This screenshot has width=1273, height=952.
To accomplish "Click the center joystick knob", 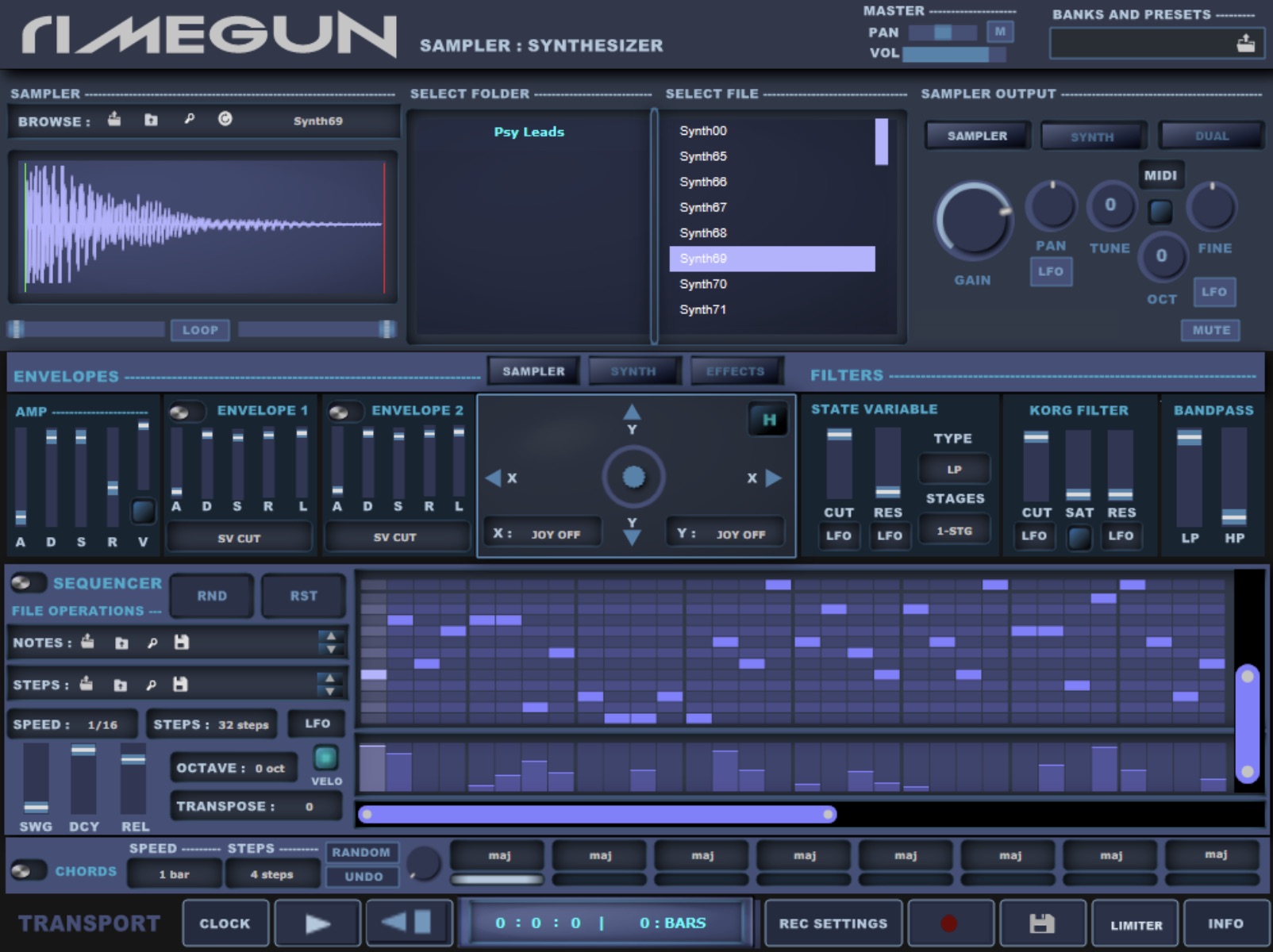I will click(633, 477).
